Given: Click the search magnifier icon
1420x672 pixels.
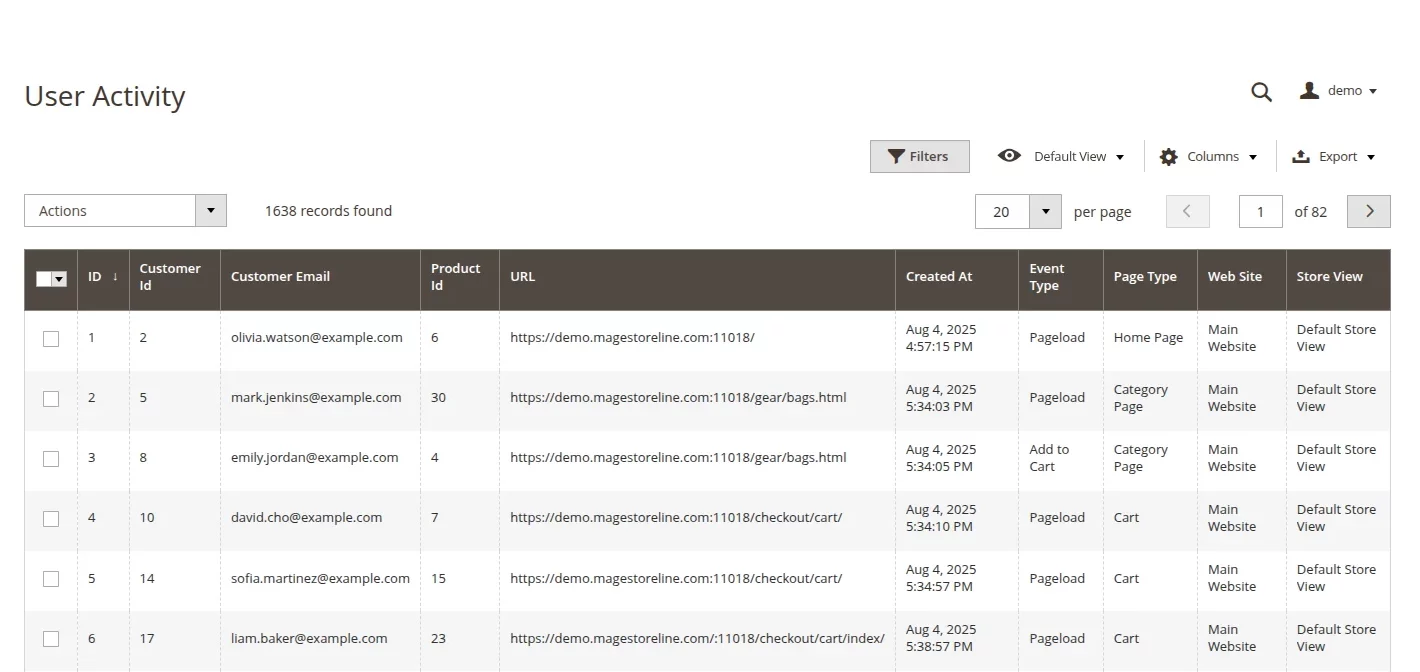Looking at the screenshot, I should click(x=1261, y=91).
